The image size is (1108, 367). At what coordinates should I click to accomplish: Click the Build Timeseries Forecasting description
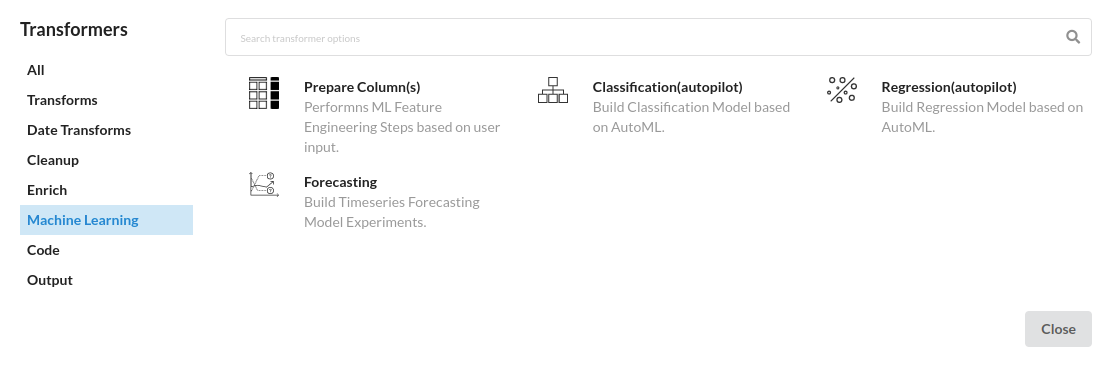tap(391, 212)
